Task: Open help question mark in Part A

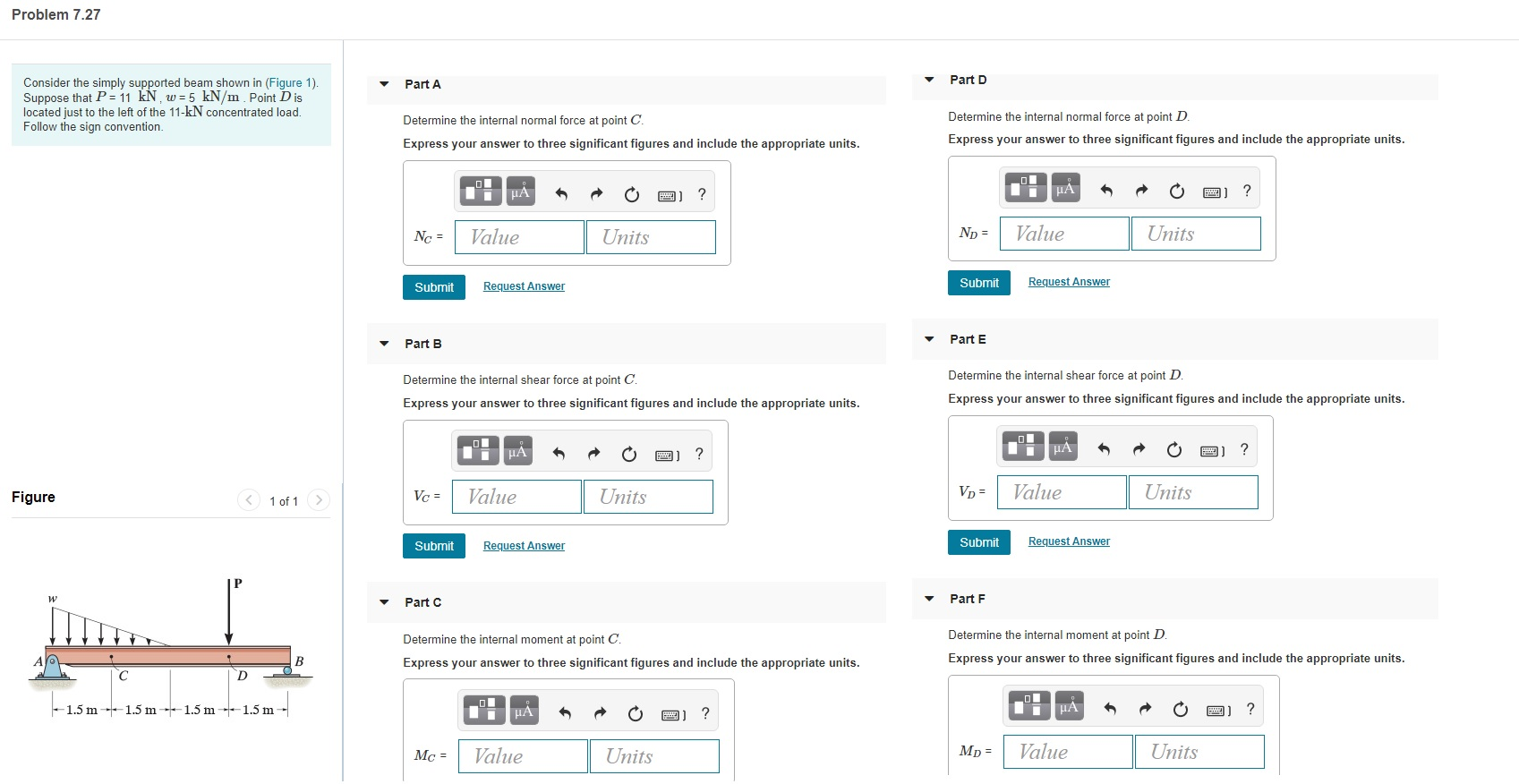Action: point(702,194)
